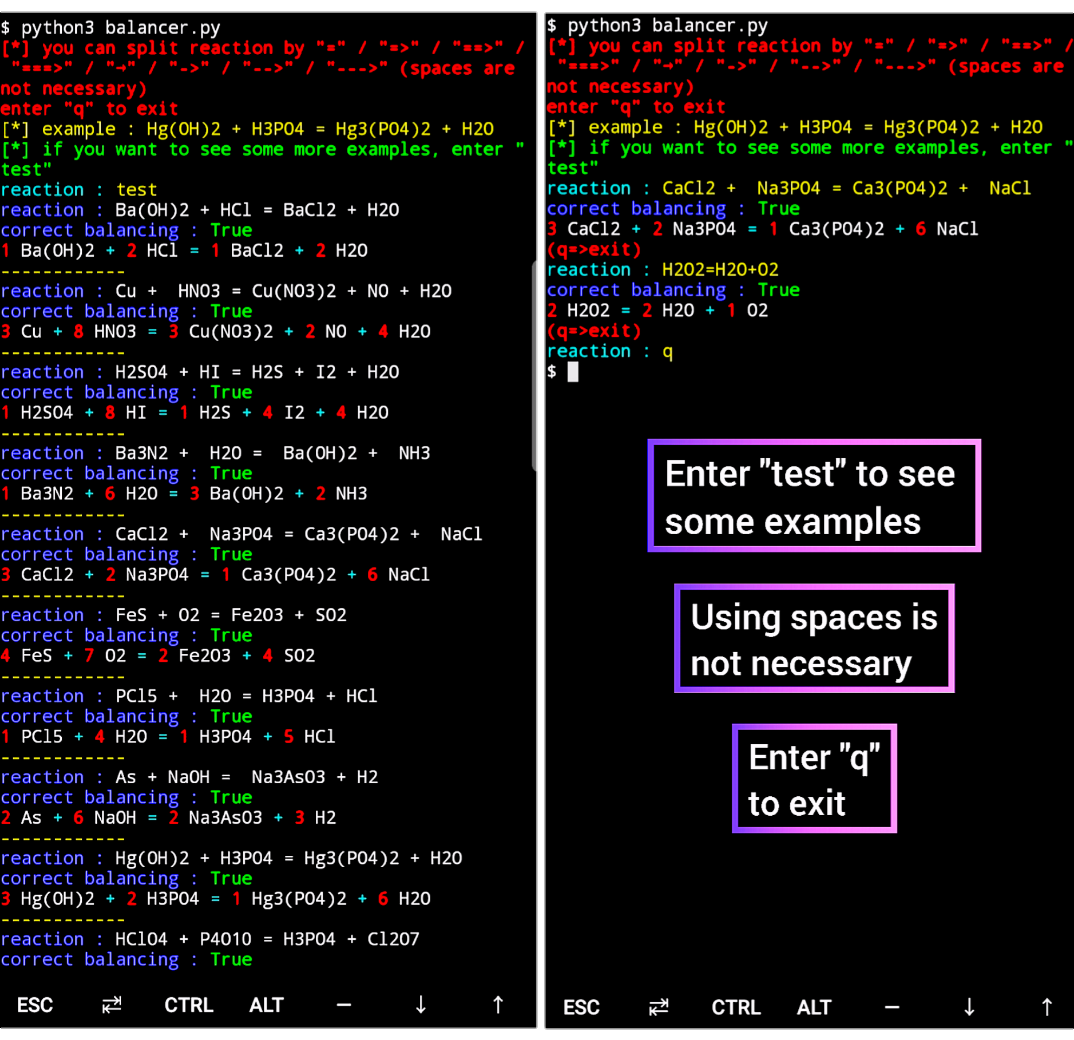The image size is (1074, 1040).
Task: Click the first '(q=>exit)' hint in right terminal
Action: click(x=595, y=249)
